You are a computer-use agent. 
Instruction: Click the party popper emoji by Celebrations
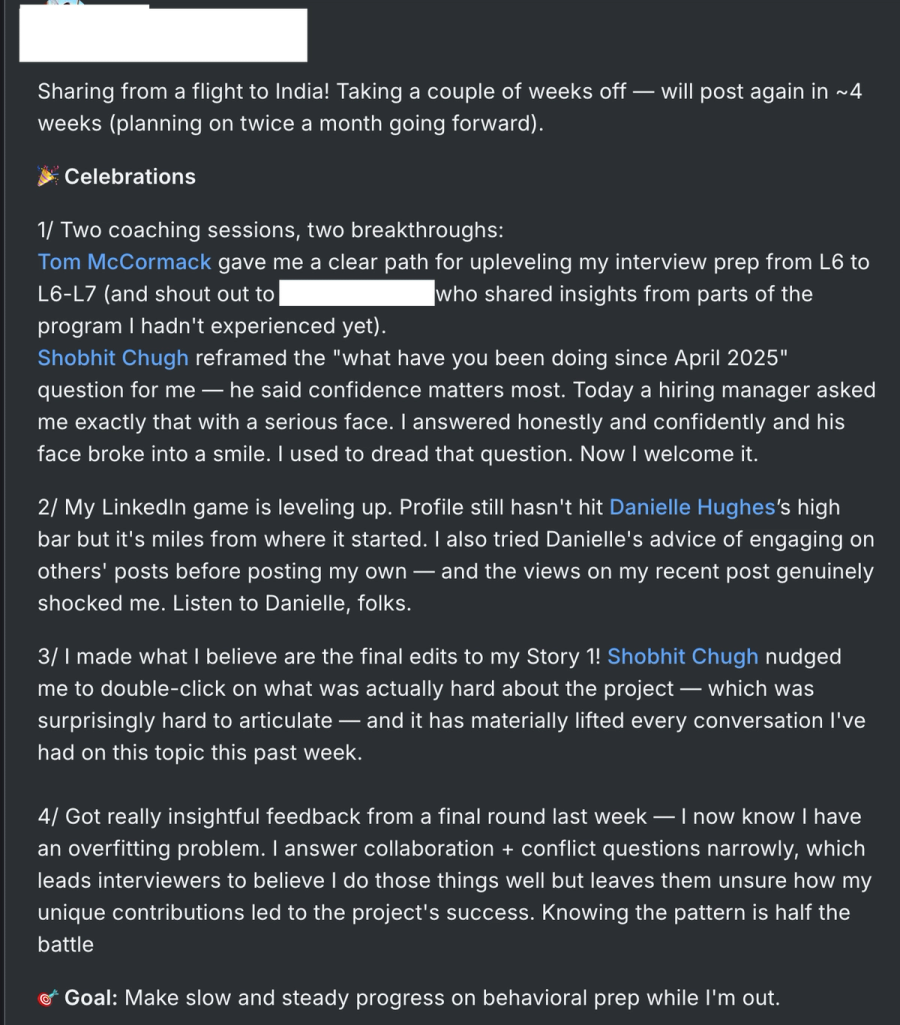pyautogui.click(x=47, y=177)
